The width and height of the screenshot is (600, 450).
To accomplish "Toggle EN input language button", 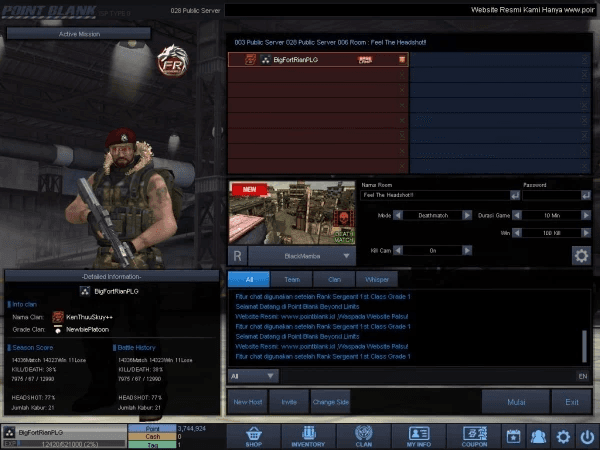I will pos(582,376).
